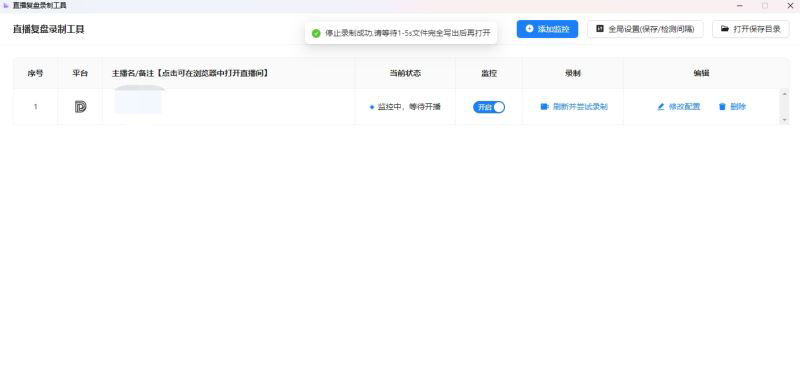Minimize the application window

(x=740, y=6)
